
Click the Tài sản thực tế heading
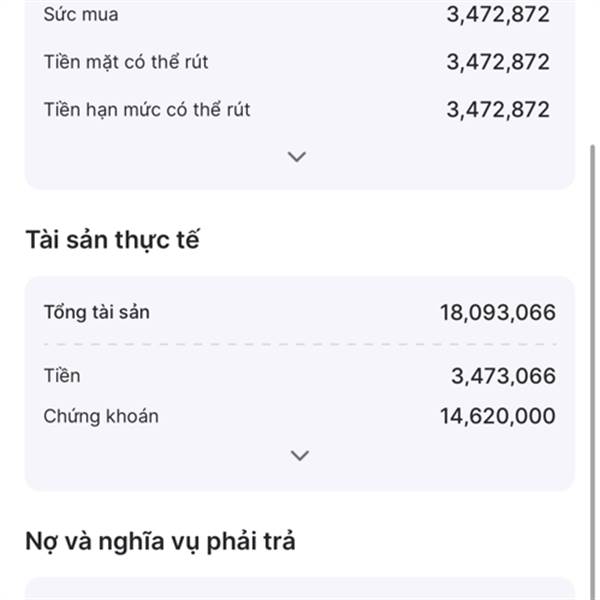[x=112, y=240]
